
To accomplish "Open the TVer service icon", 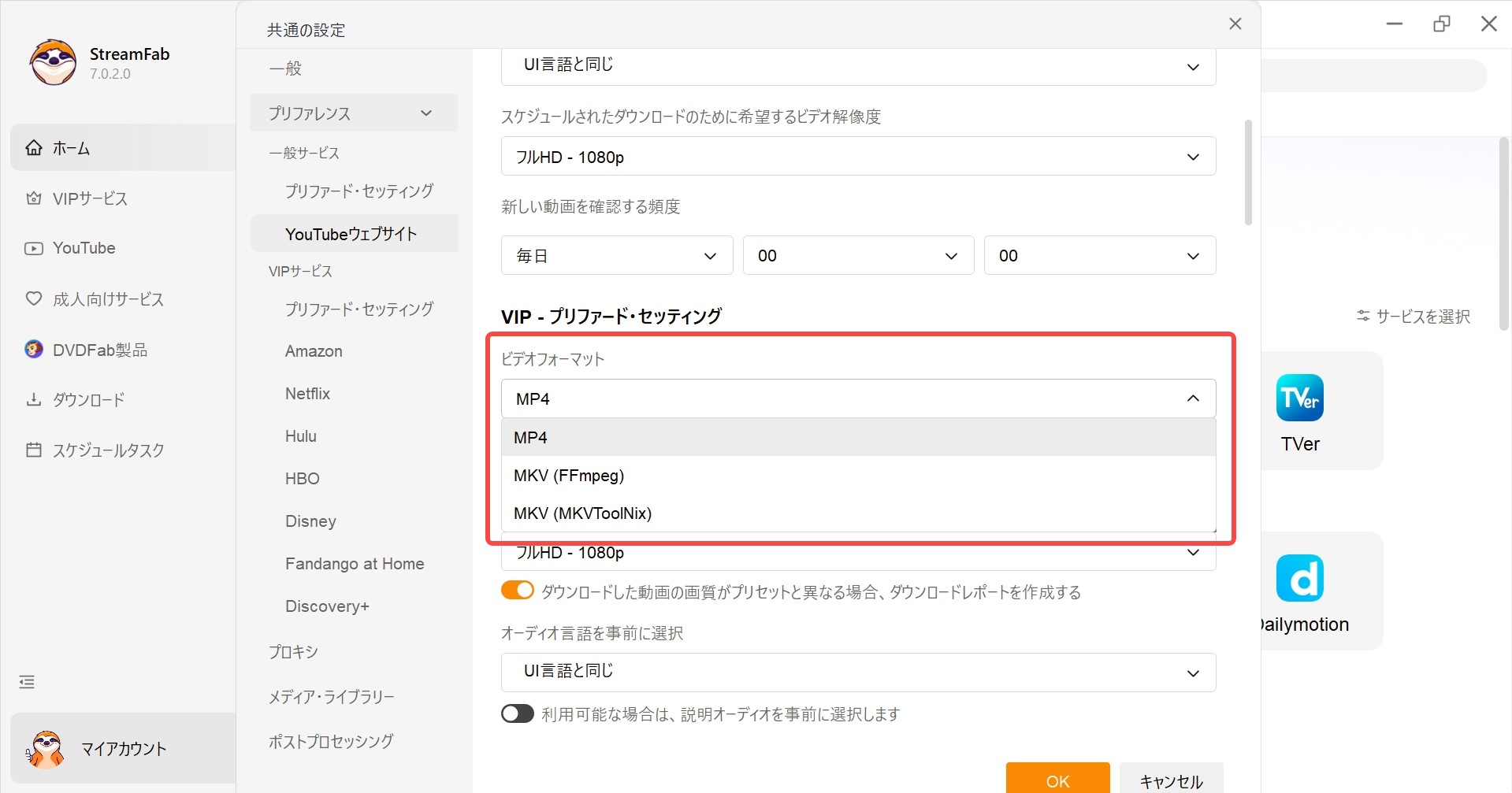I will pos(1299,398).
